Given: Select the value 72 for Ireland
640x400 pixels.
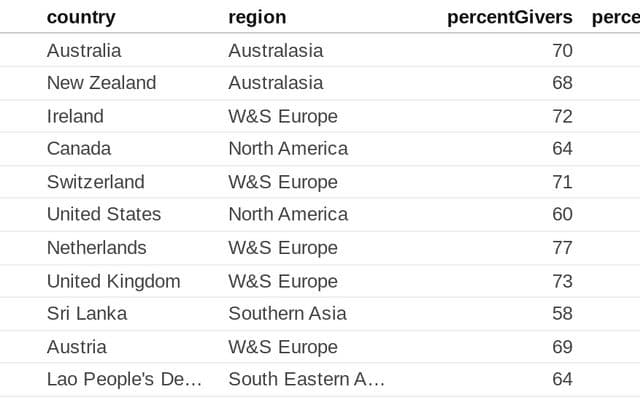Looking at the screenshot, I should (x=562, y=116).
